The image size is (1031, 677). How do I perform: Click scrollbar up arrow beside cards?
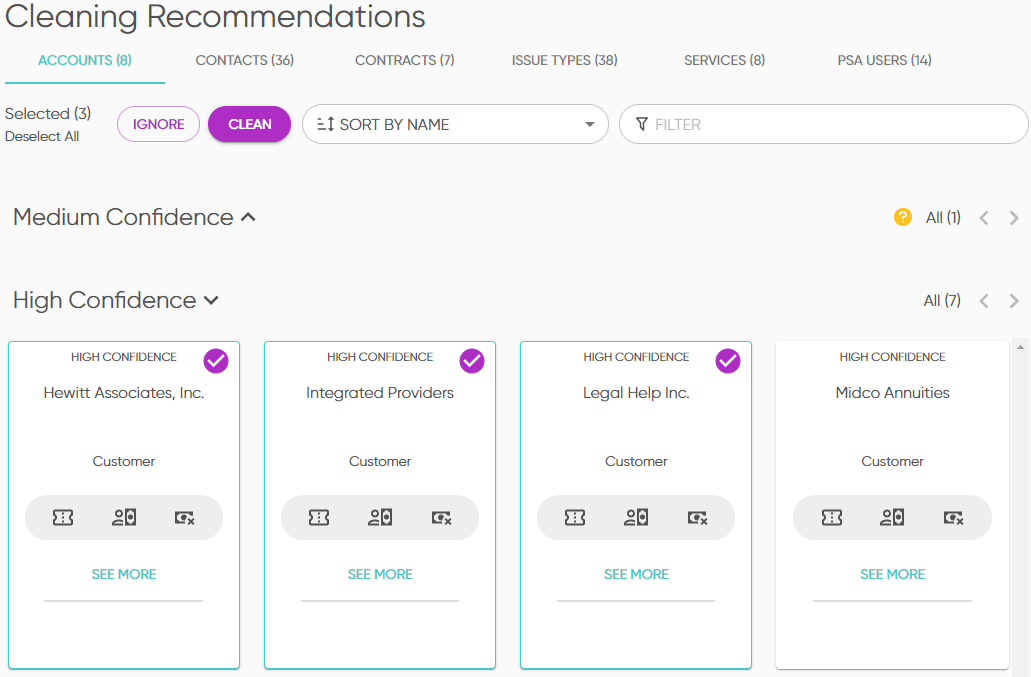click(x=1020, y=348)
